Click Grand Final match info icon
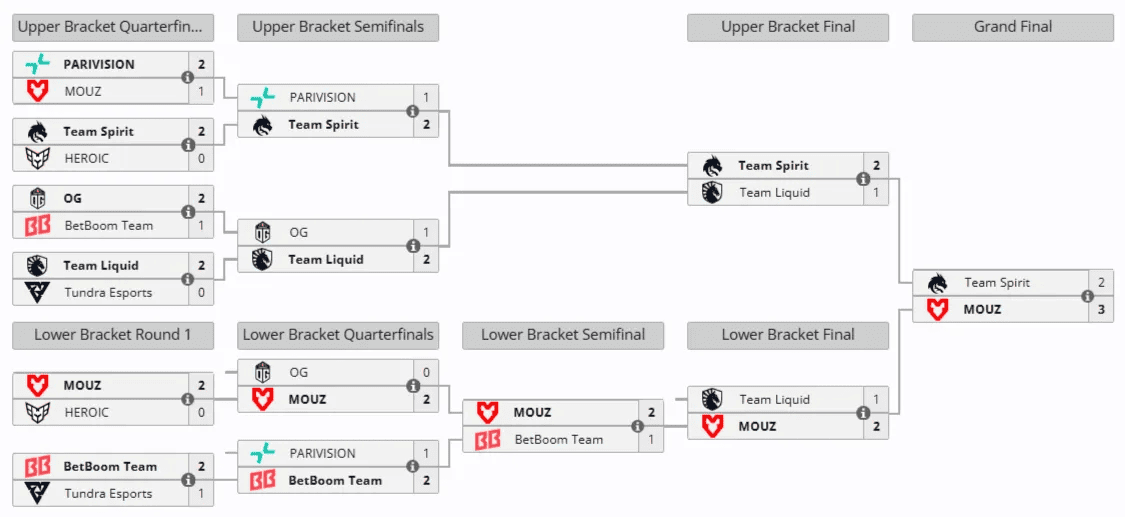The image size is (1125, 517). pyautogui.click(x=1087, y=296)
